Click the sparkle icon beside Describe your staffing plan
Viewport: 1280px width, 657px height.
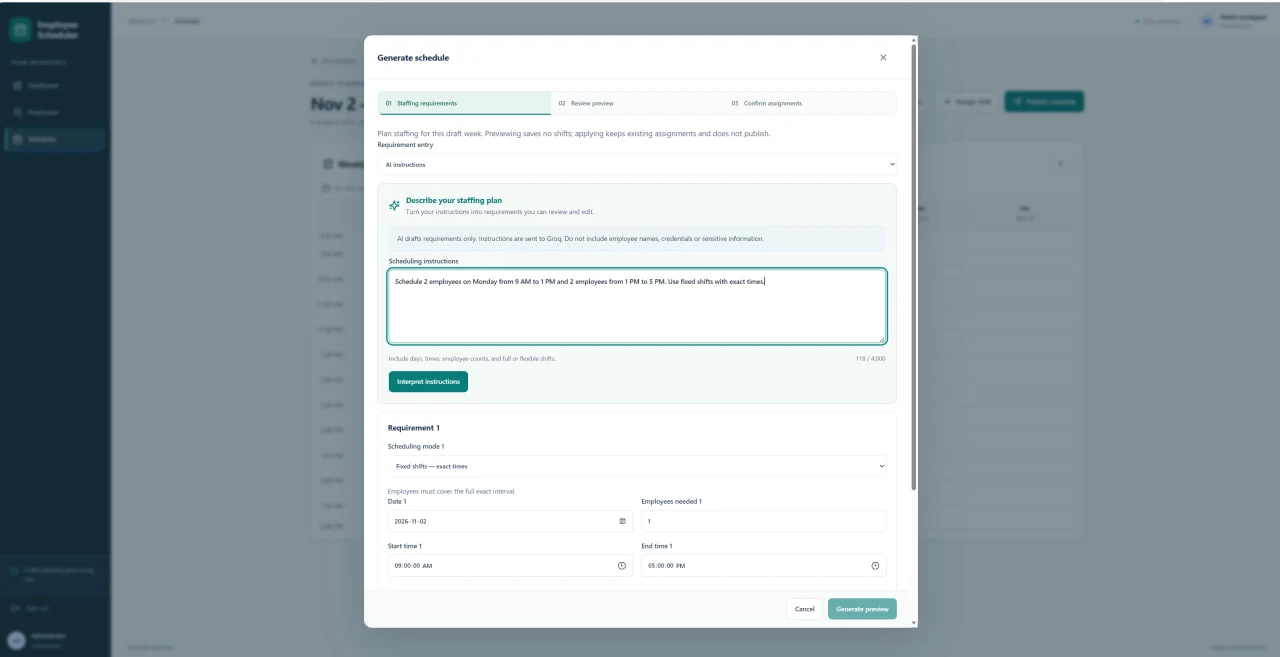(x=394, y=205)
